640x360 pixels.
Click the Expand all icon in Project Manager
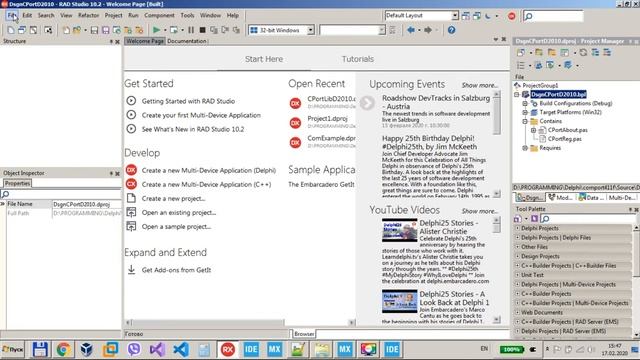click(596, 52)
